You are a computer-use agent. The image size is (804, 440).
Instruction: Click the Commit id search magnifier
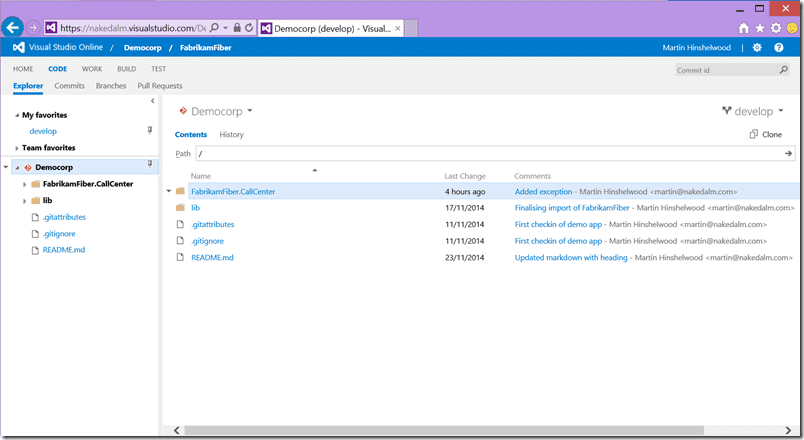click(x=783, y=70)
